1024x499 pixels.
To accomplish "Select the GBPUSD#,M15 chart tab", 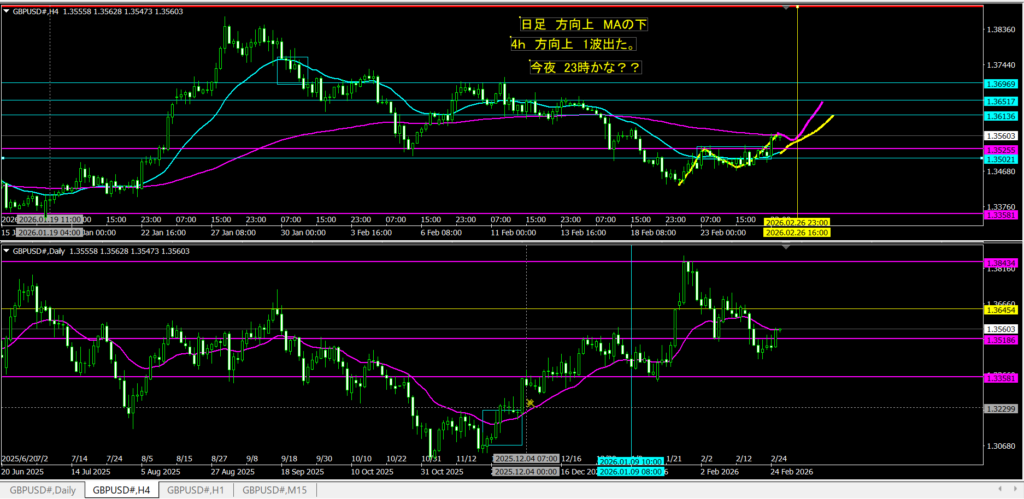I will point(276,490).
